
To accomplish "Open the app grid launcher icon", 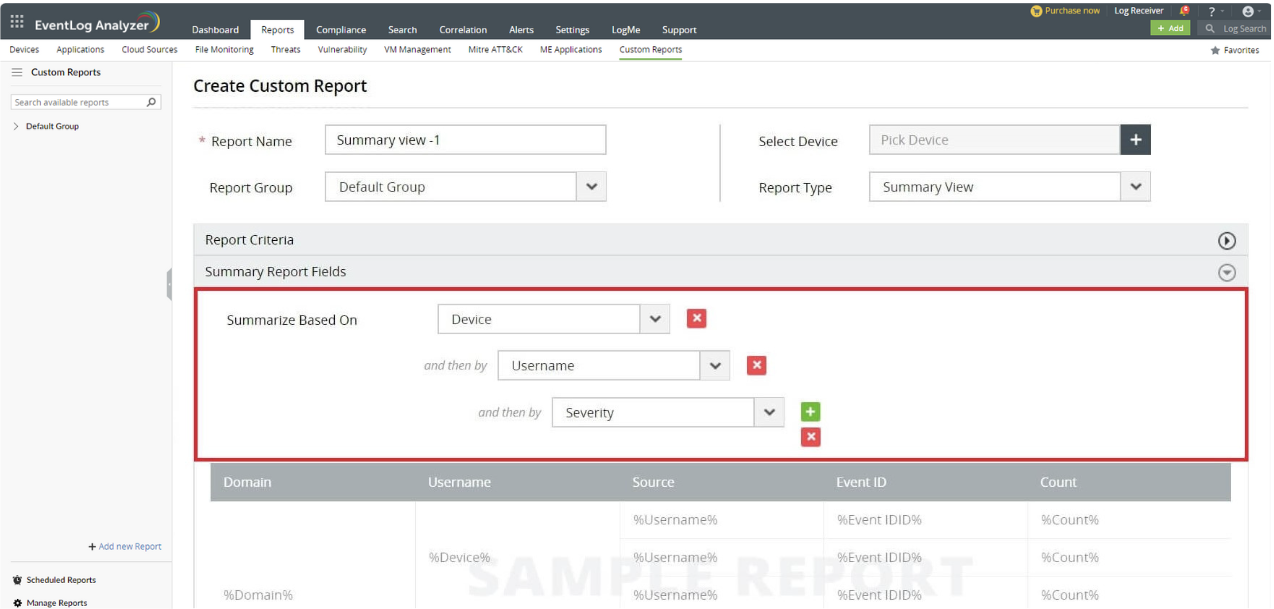I will (x=17, y=22).
